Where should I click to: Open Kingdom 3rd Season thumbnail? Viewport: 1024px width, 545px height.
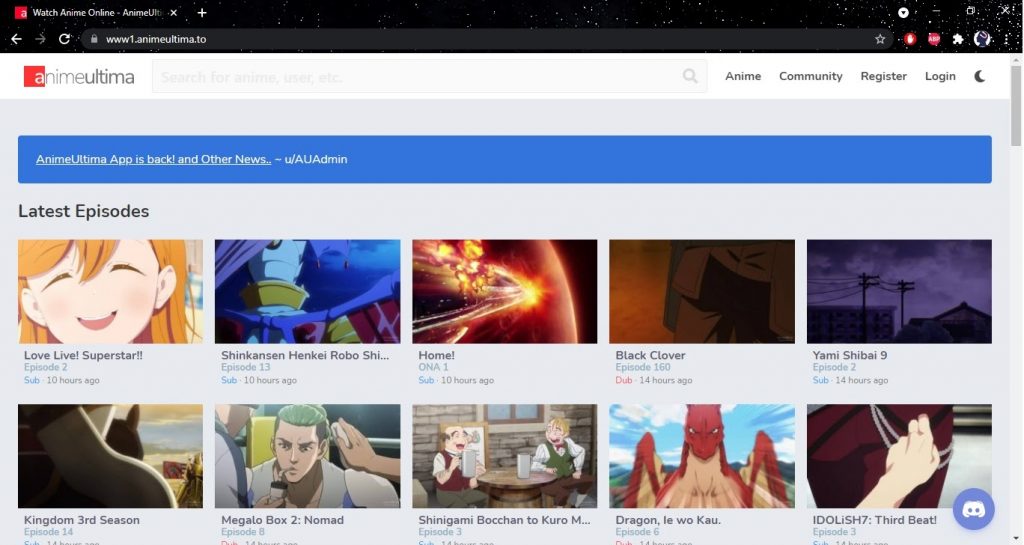[x=110, y=456]
